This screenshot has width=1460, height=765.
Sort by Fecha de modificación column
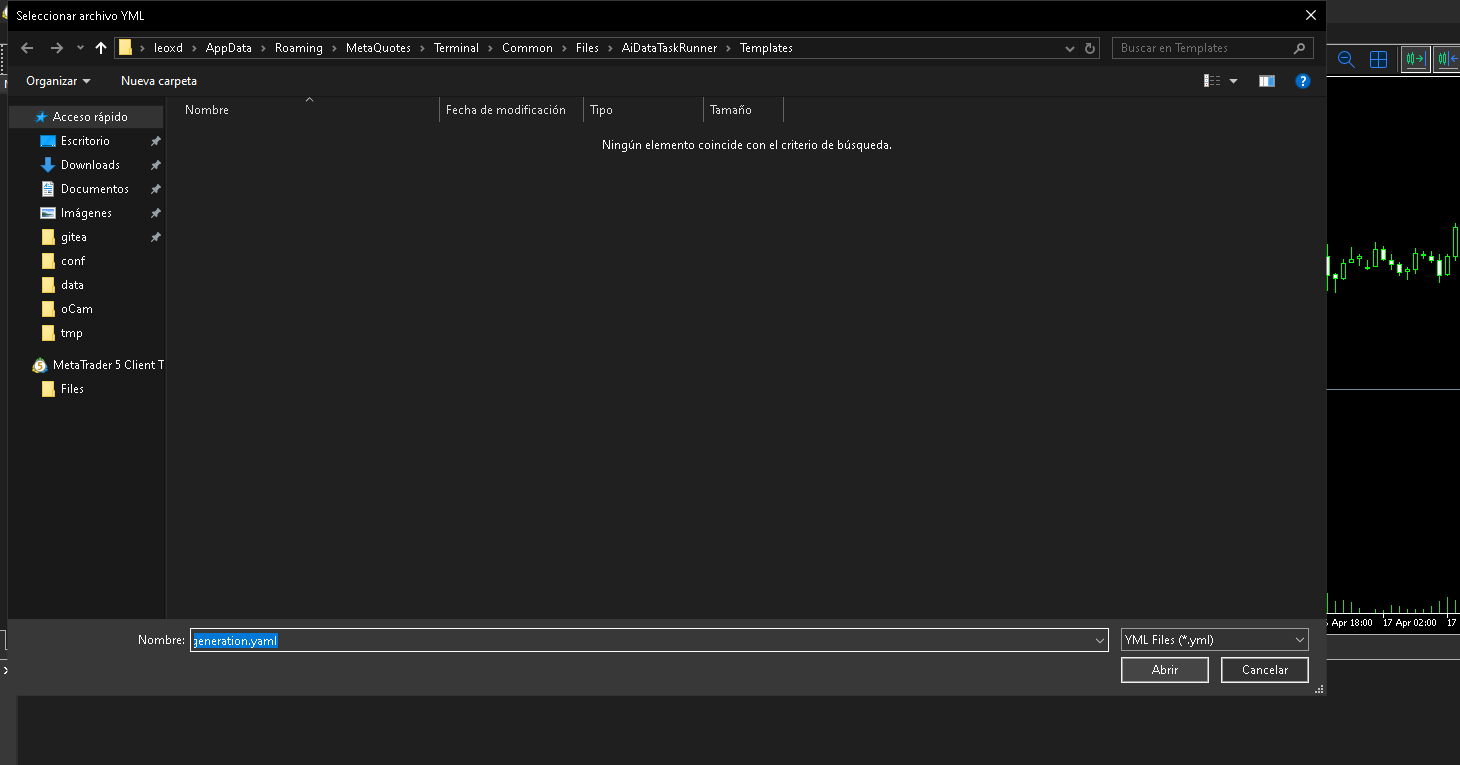click(x=506, y=110)
